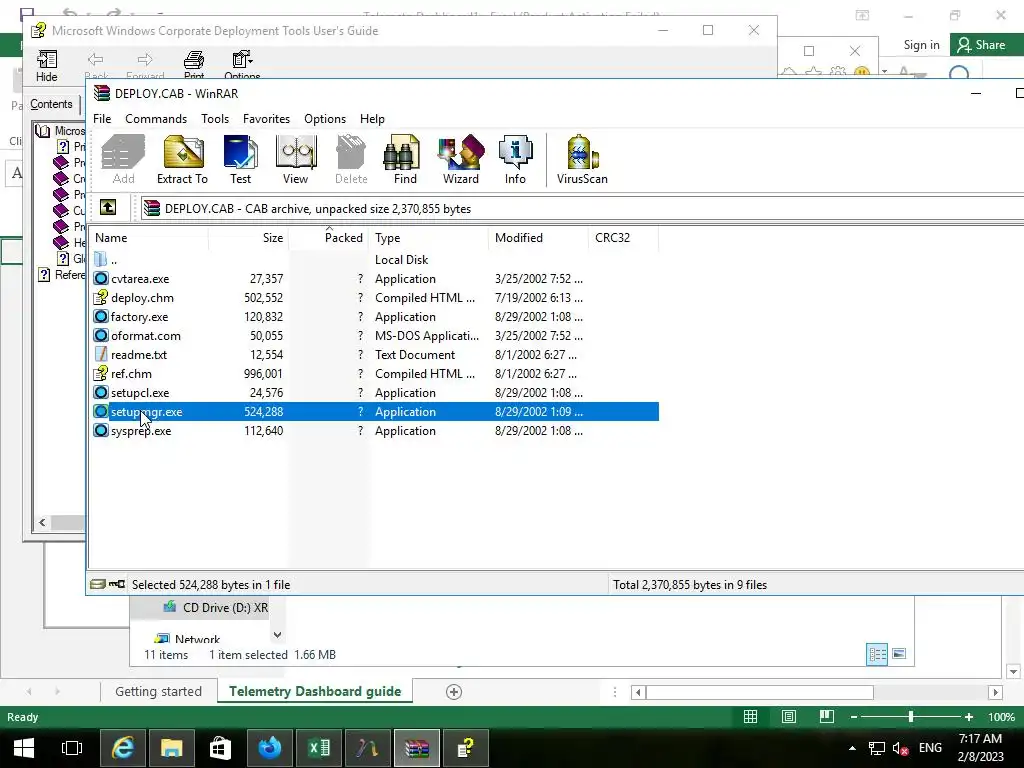Switch Excel to Normal view icon

750,717
